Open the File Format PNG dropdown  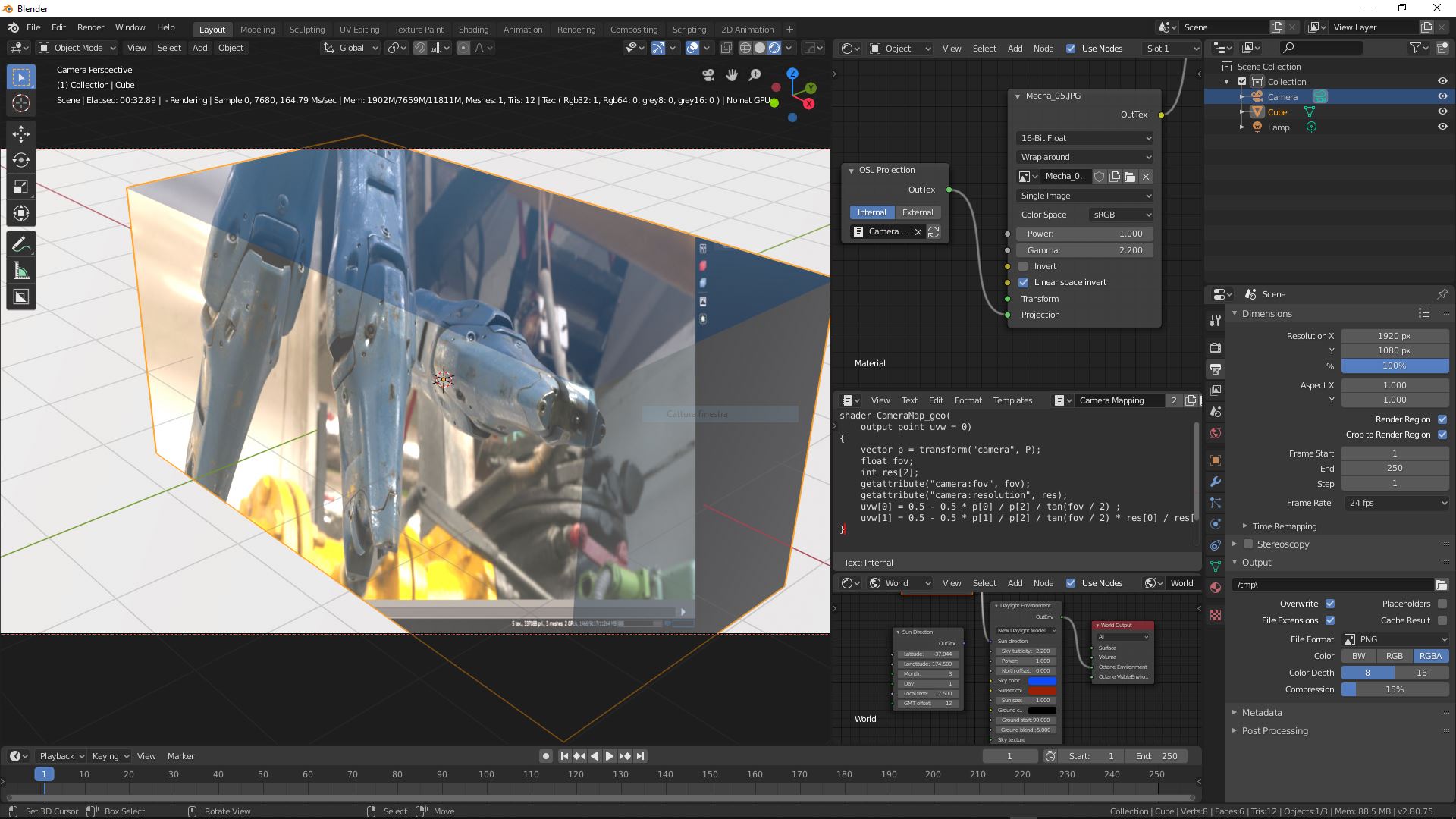(x=1395, y=639)
